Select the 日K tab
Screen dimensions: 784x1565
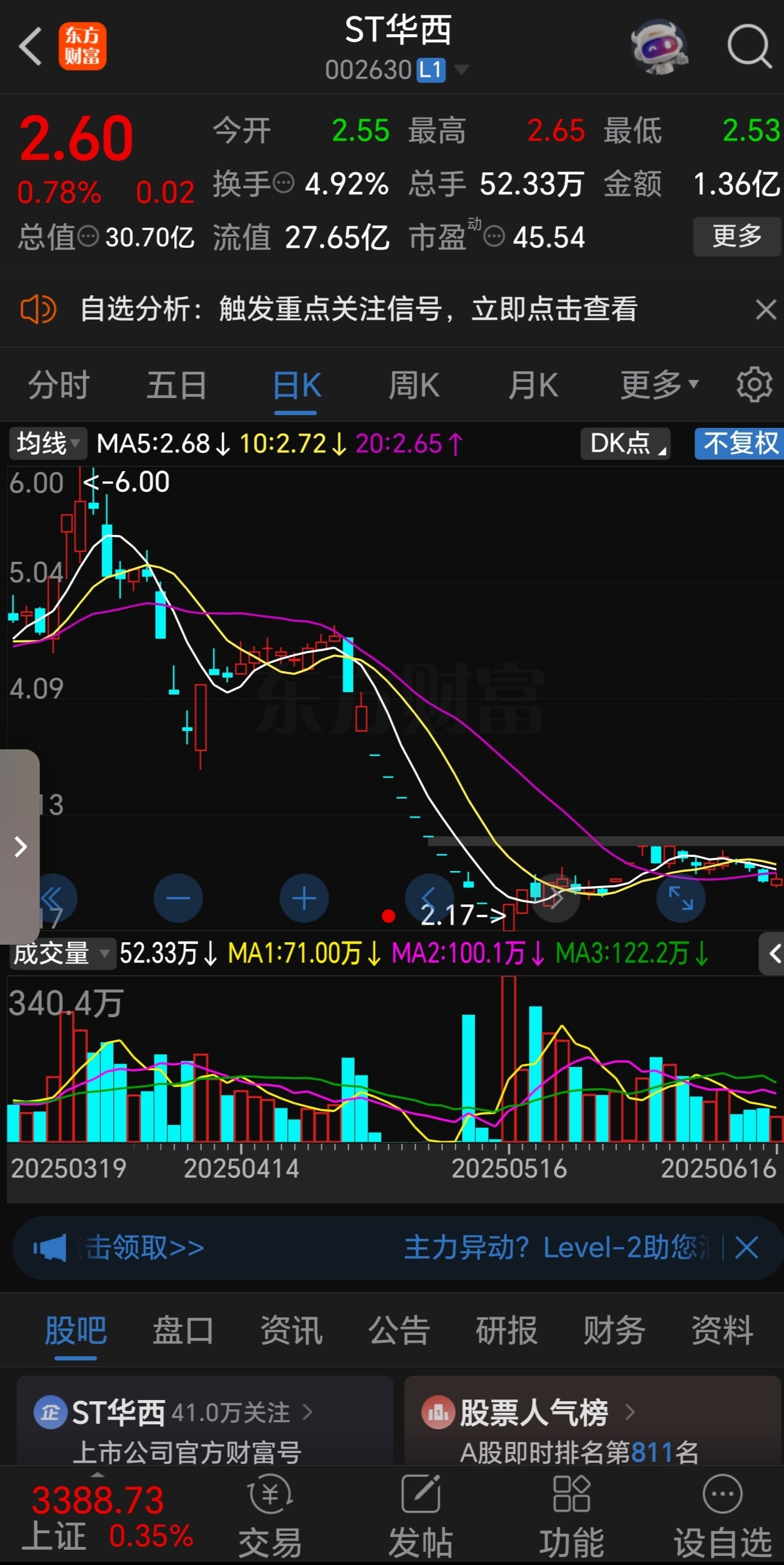tap(296, 385)
